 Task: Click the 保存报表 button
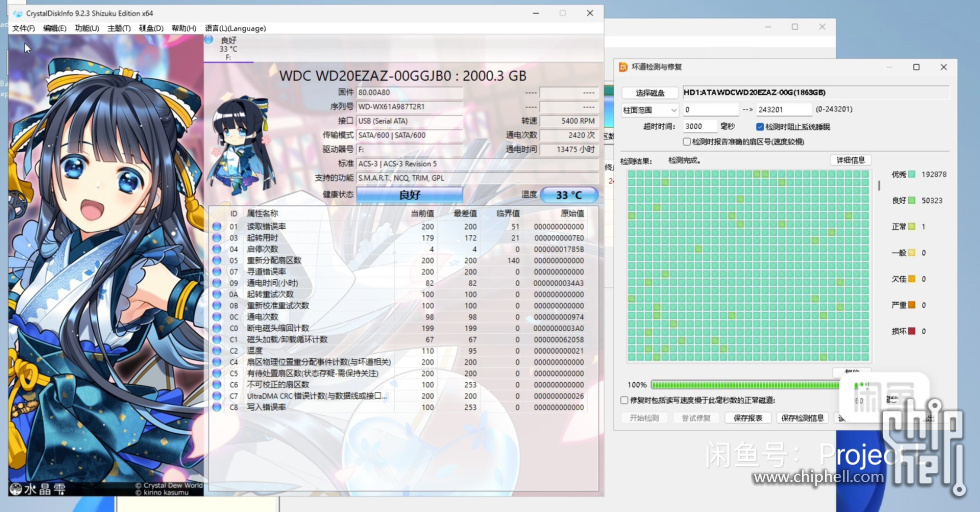(748, 418)
